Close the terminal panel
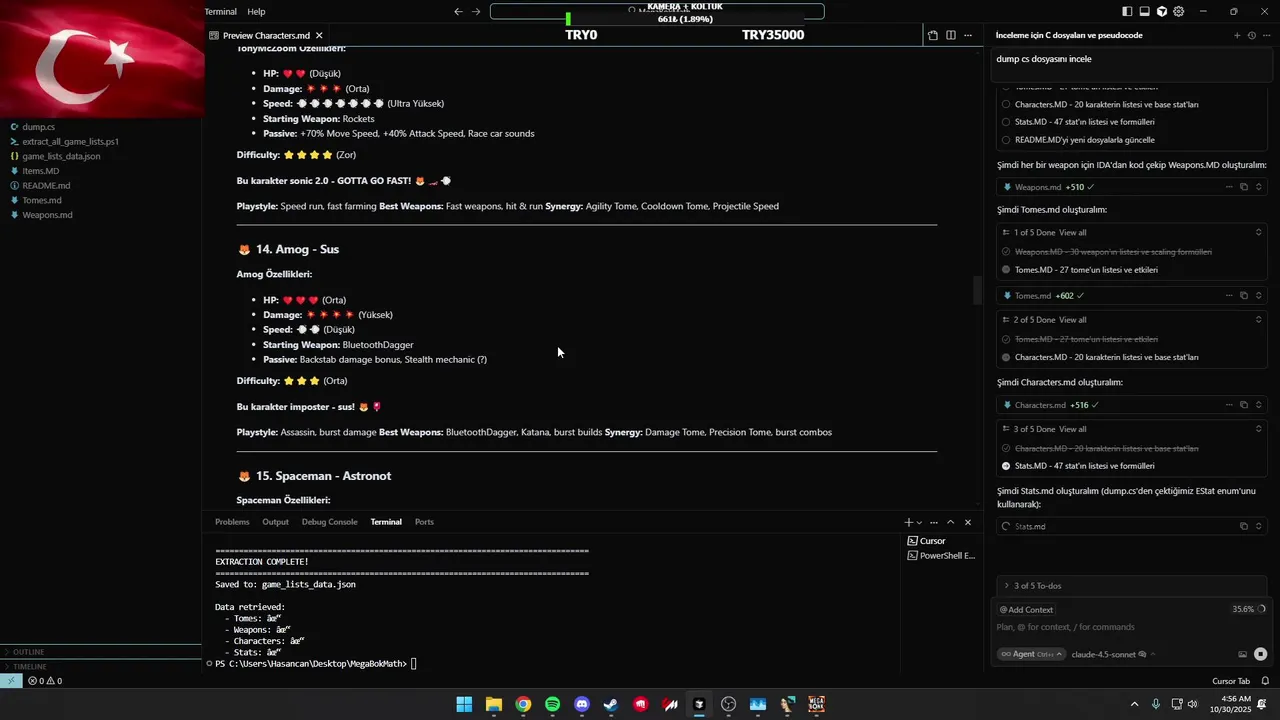The image size is (1280, 720). coord(967,522)
